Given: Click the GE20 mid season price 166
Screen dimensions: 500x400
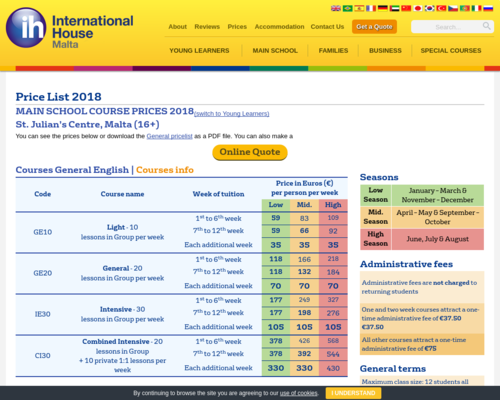Looking at the screenshot, I should point(304,259).
